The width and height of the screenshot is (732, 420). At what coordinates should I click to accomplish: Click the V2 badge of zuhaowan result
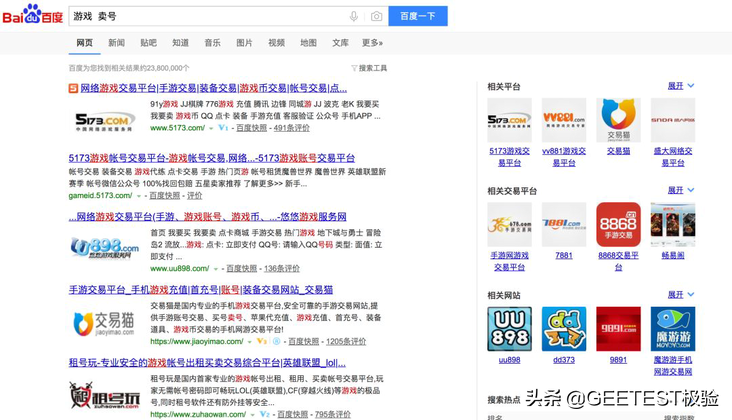pos(265,414)
